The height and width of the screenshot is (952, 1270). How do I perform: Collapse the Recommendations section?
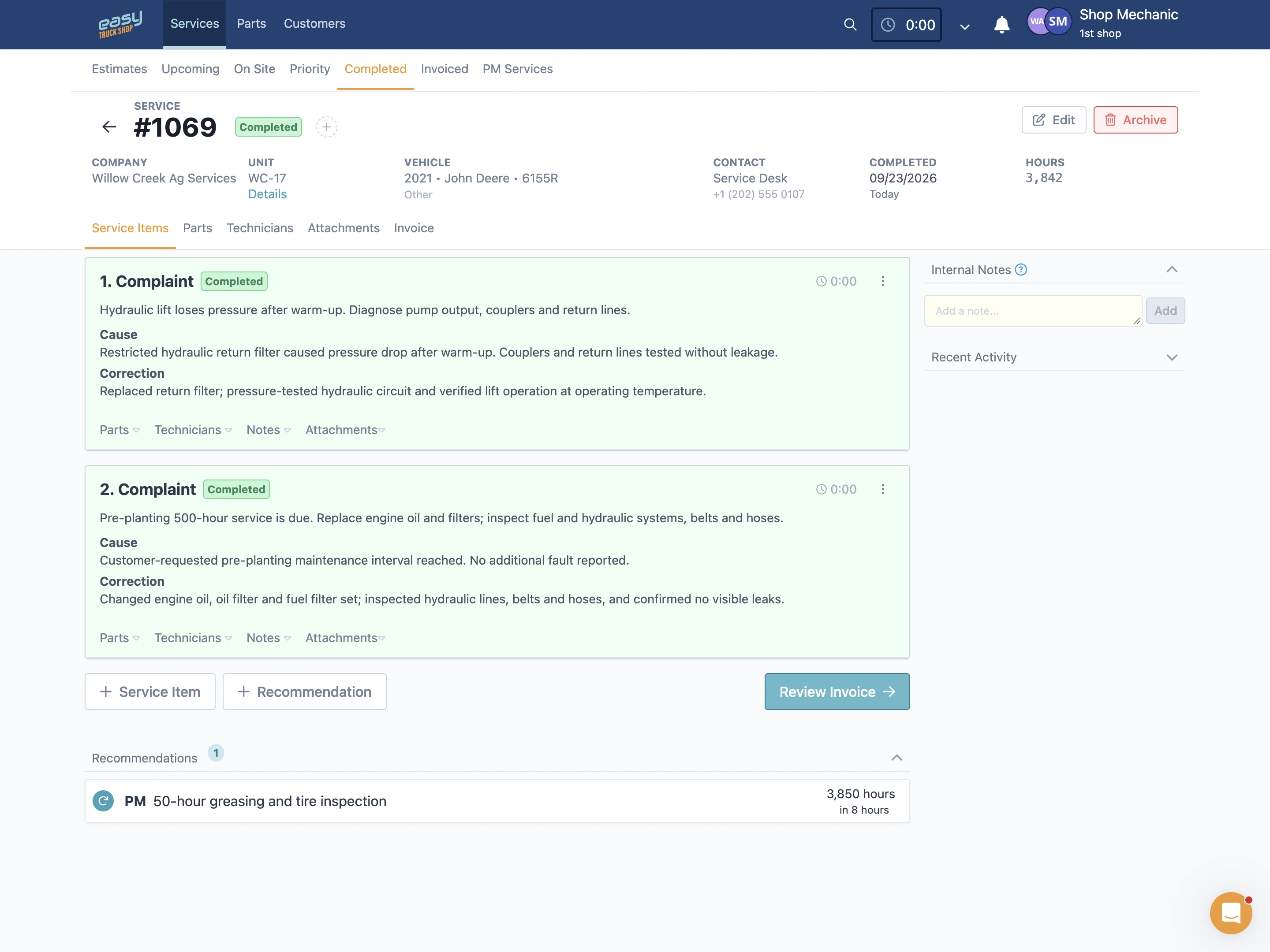[x=896, y=758]
